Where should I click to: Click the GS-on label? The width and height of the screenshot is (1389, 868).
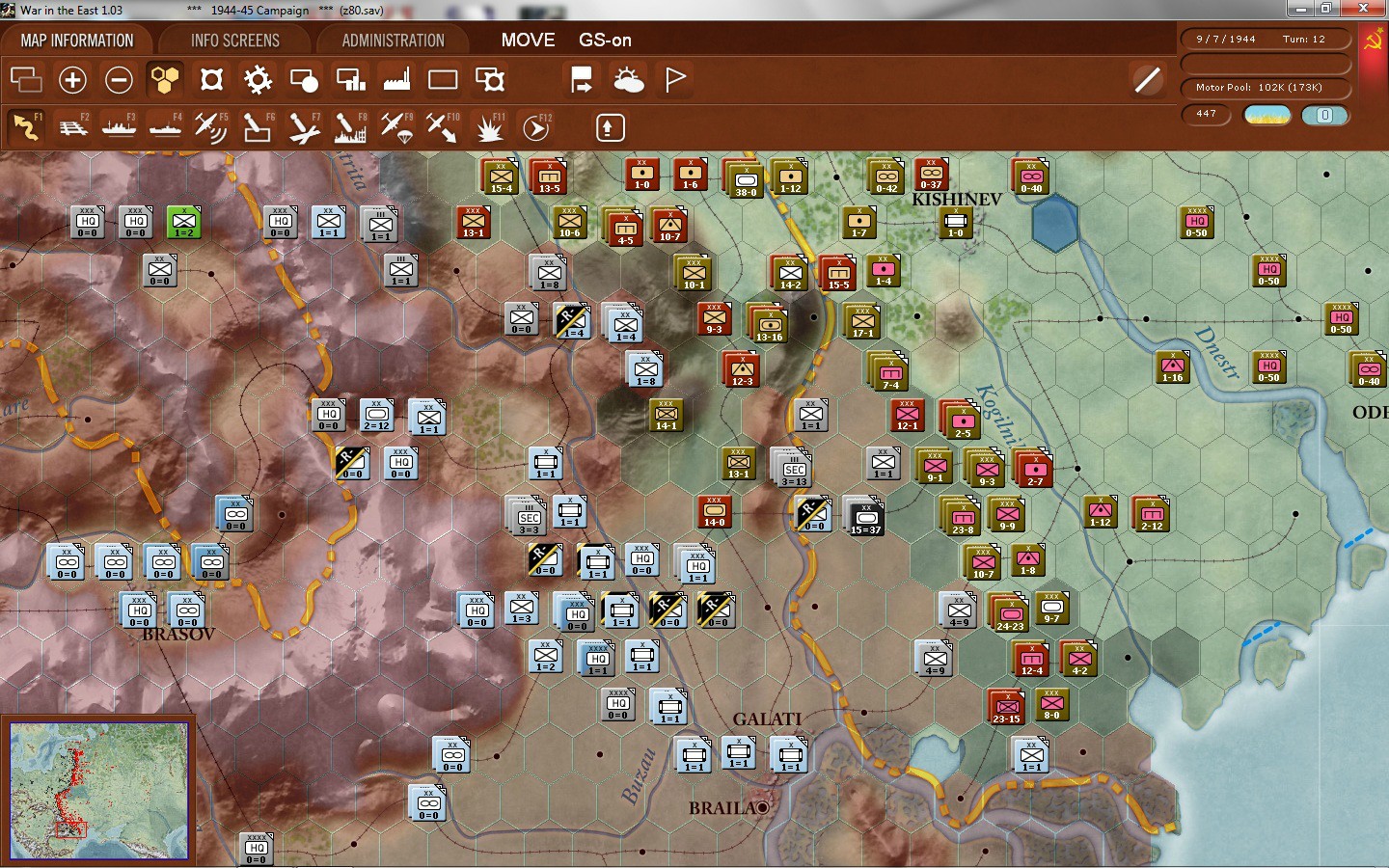(605, 41)
